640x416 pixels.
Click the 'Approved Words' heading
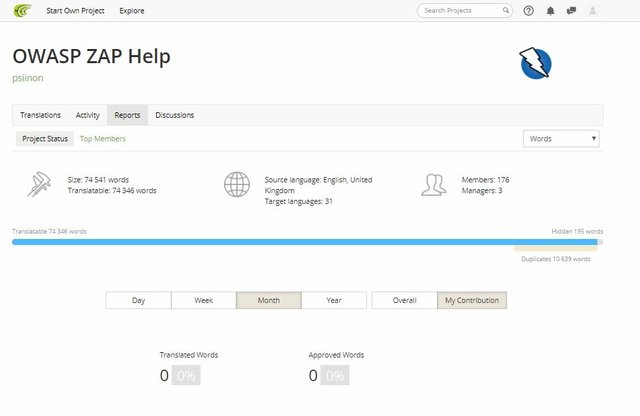point(336,355)
